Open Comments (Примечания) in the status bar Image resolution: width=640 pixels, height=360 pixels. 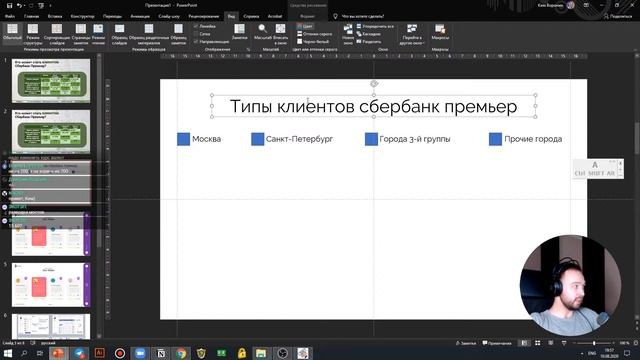[x=497, y=343]
